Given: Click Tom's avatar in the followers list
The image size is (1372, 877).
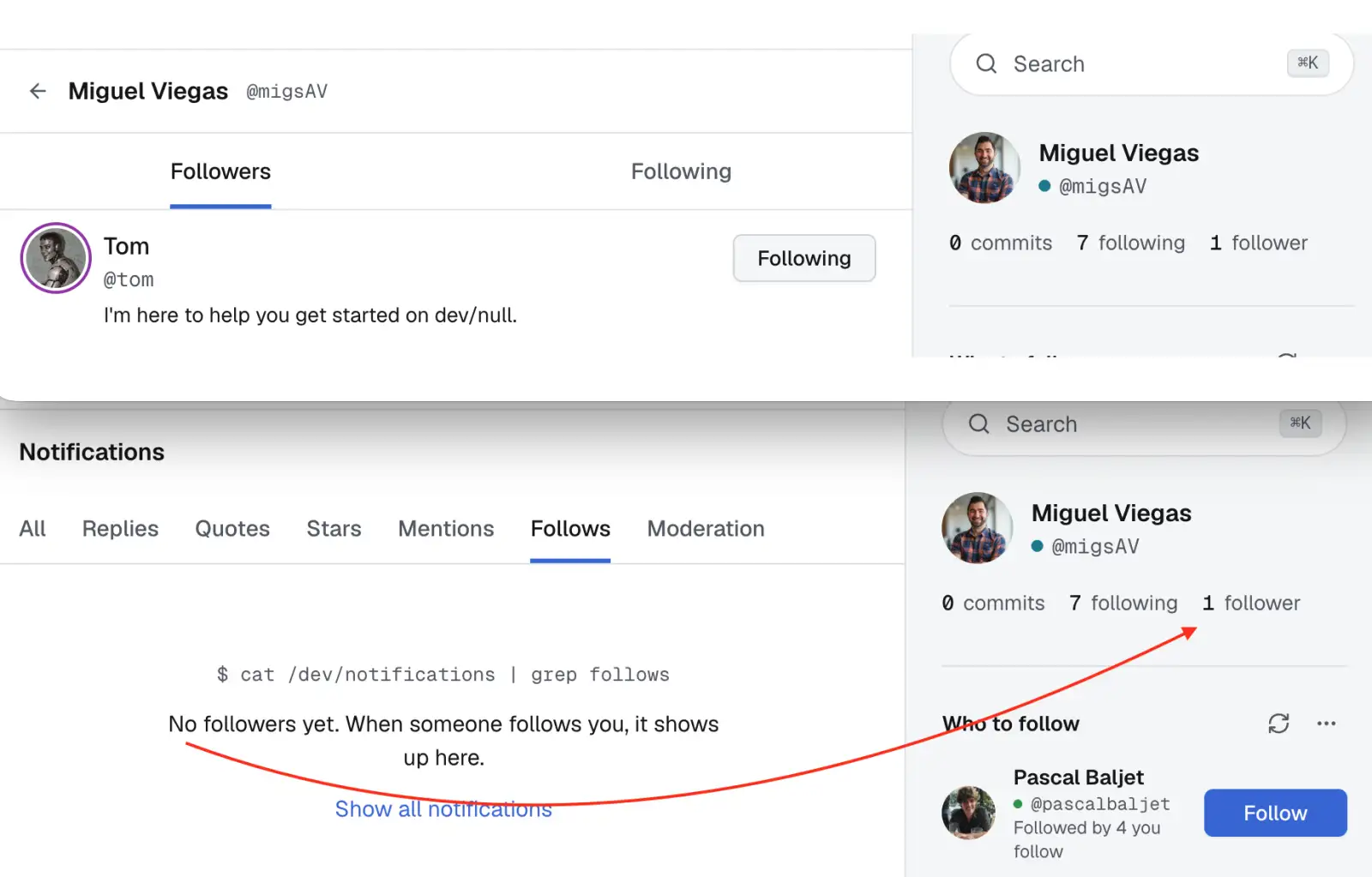Looking at the screenshot, I should pyautogui.click(x=56, y=258).
